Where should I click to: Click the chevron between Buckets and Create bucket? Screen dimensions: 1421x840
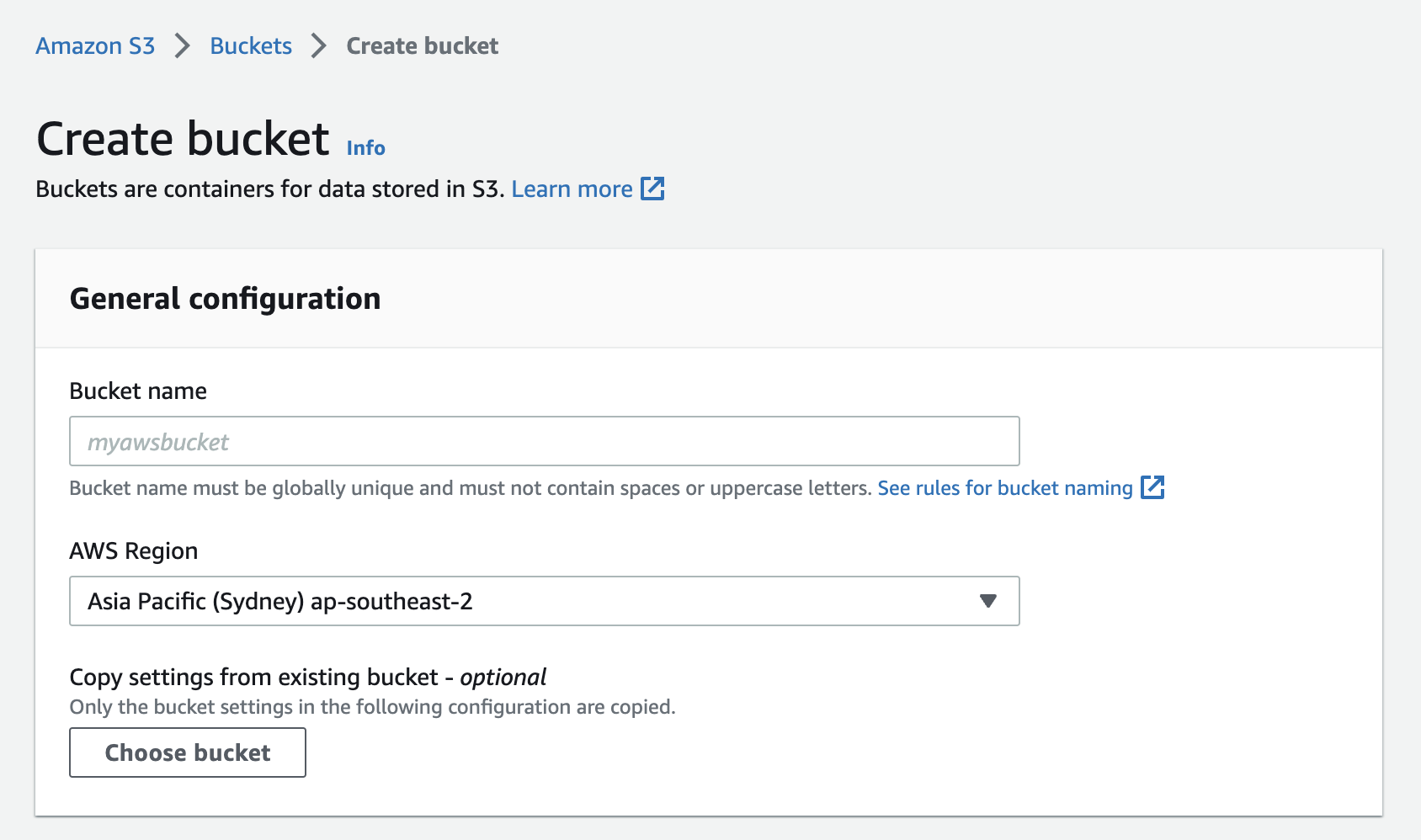[x=319, y=45]
